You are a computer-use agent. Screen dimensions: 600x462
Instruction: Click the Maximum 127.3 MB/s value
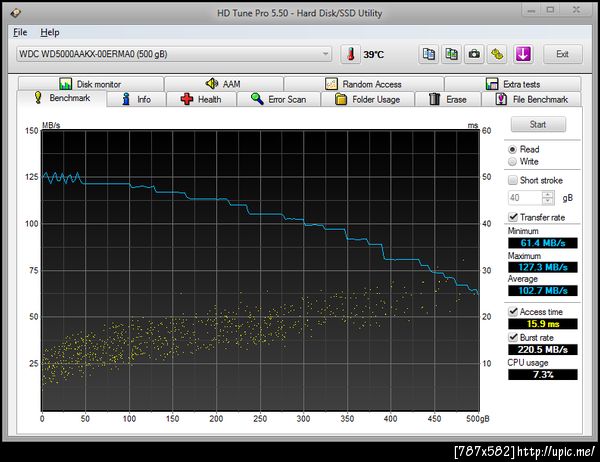pyautogui.click(x=543, y=267)
